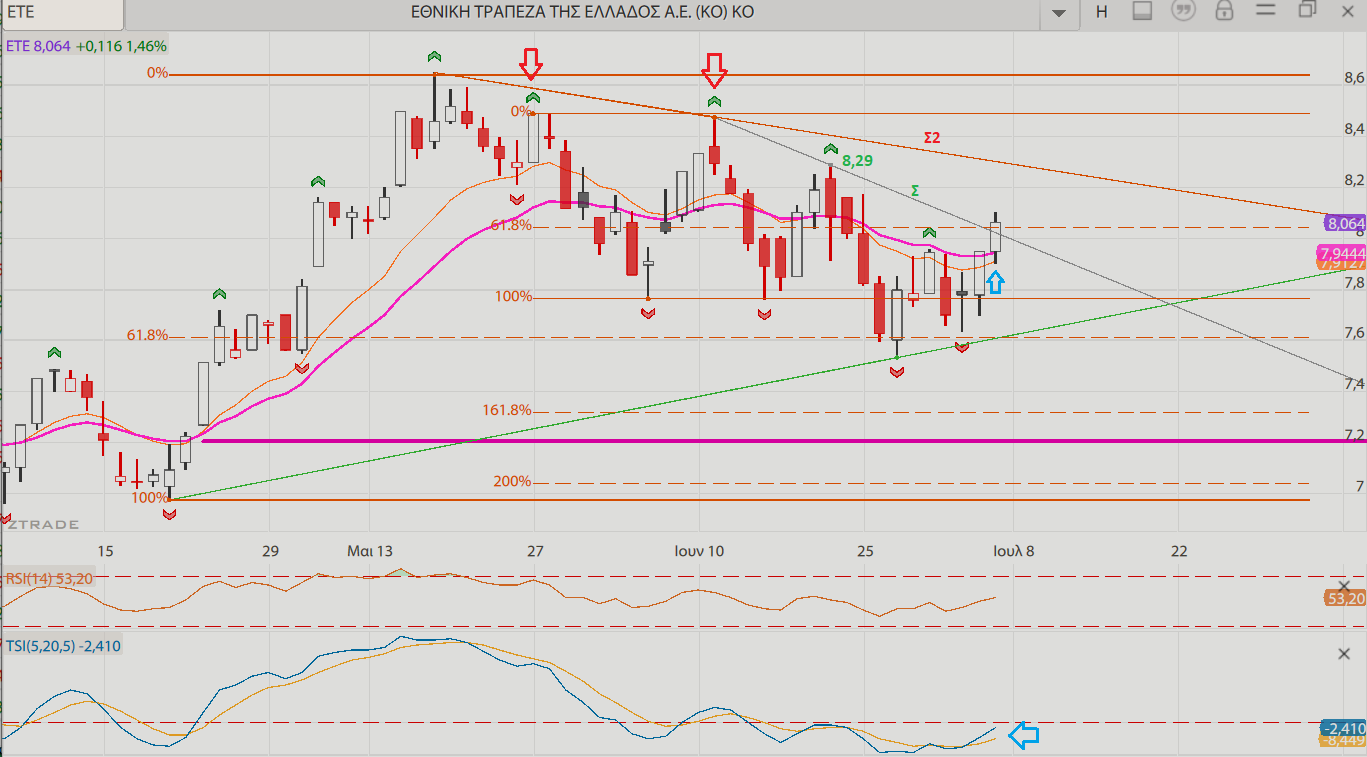The height and width of the screenshot is (757, 1367).
Task: Click the Ιουλ 8 date label
Action: point(1014,551)
